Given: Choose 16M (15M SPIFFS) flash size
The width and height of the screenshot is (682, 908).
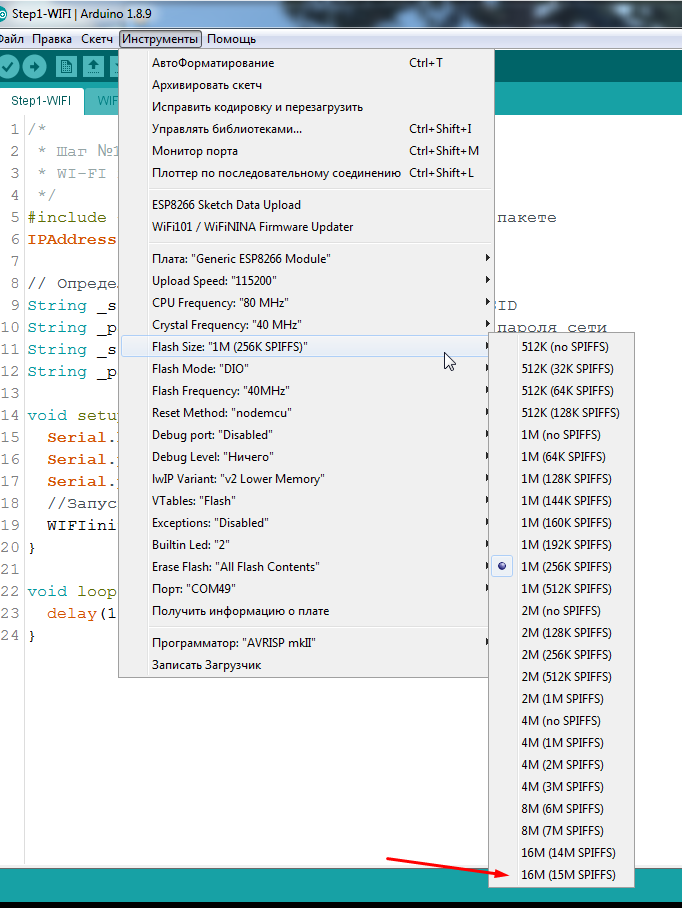Looking at the screenshot, I should [x=562, y=874].
